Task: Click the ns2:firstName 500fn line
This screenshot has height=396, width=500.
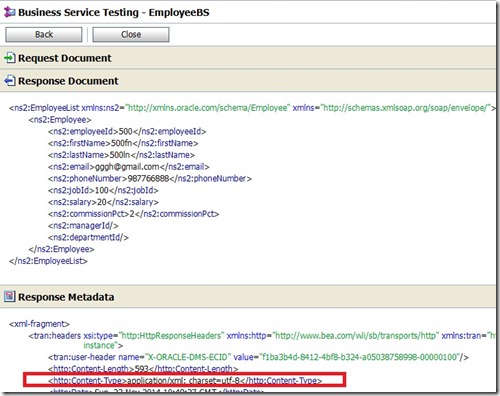Action: pos(123,143)
